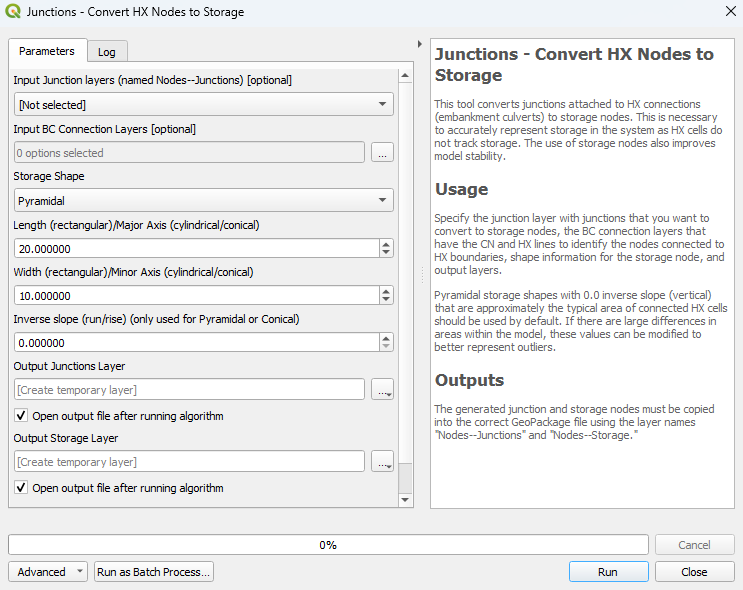Viewport: 743px width, 590px height.
Task: Increase the Length value with up arrow
Action: click(386, 245)
